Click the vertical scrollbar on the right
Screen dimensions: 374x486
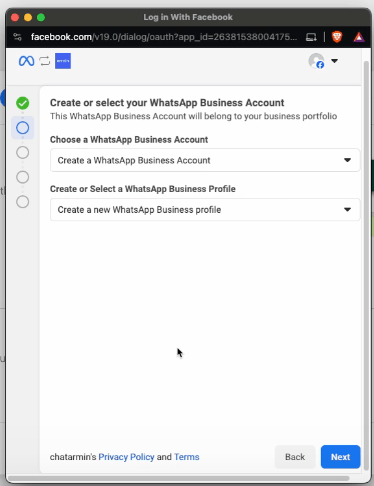click(x=366, y=267)
